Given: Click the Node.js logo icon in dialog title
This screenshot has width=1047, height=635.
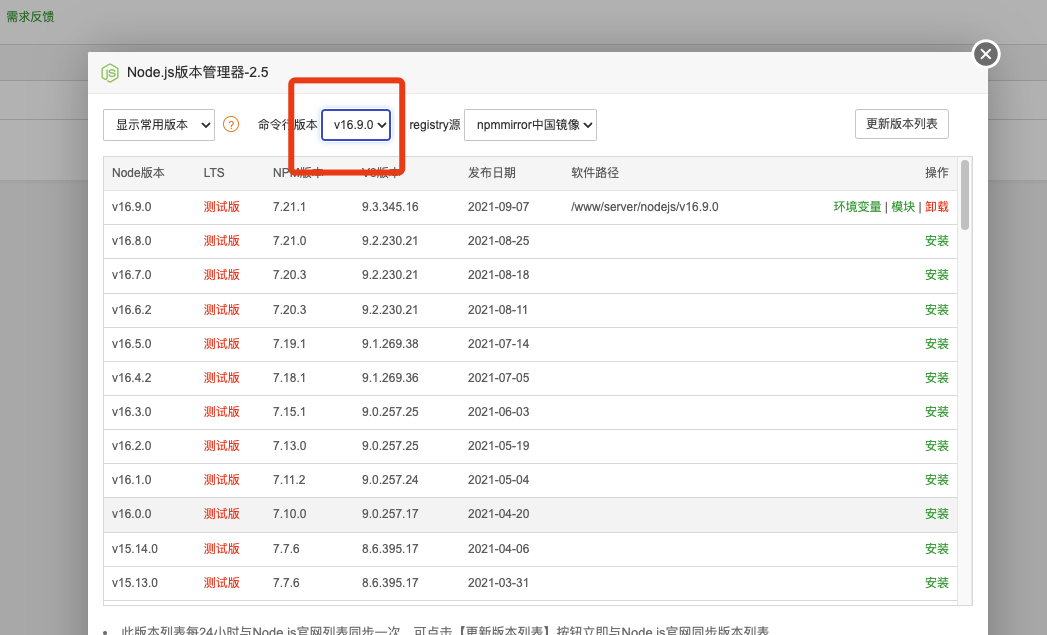Looking at the screenshot, I should (110, 72).
